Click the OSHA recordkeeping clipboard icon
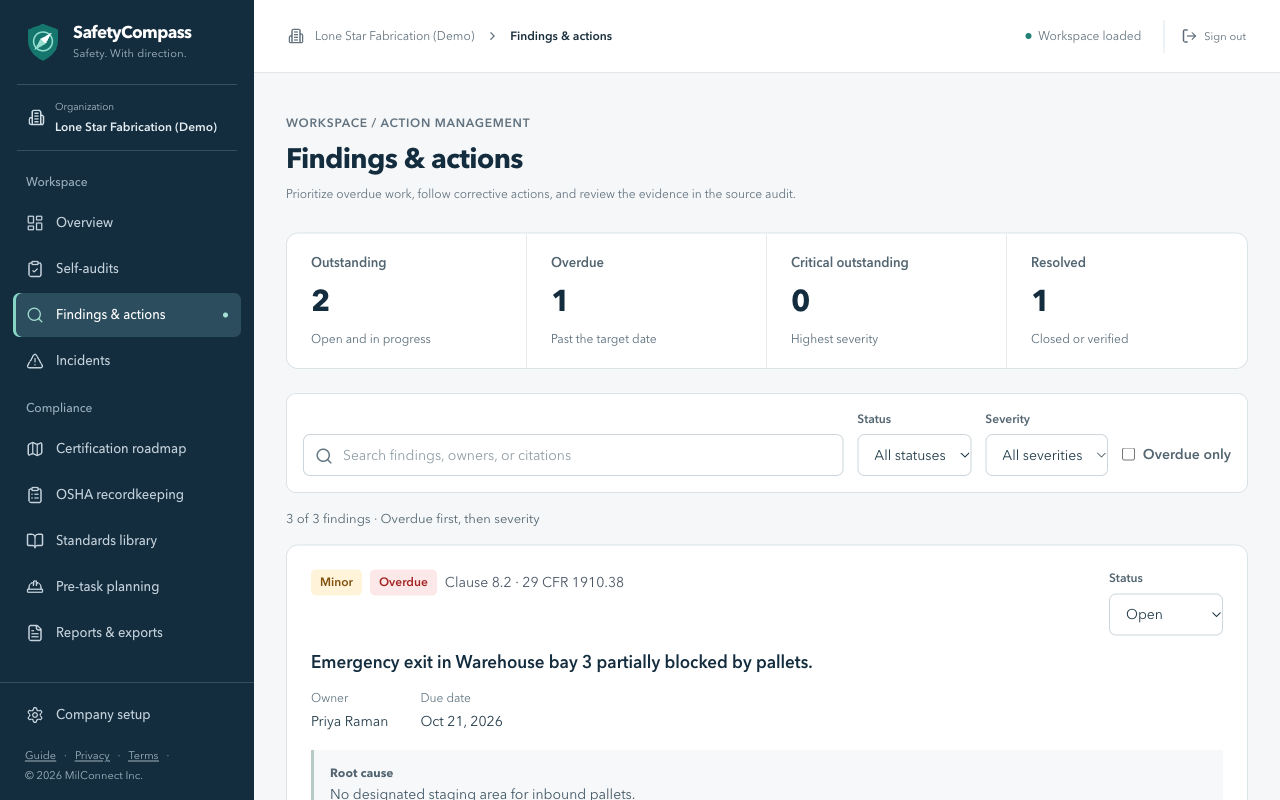 pos(35,495)
